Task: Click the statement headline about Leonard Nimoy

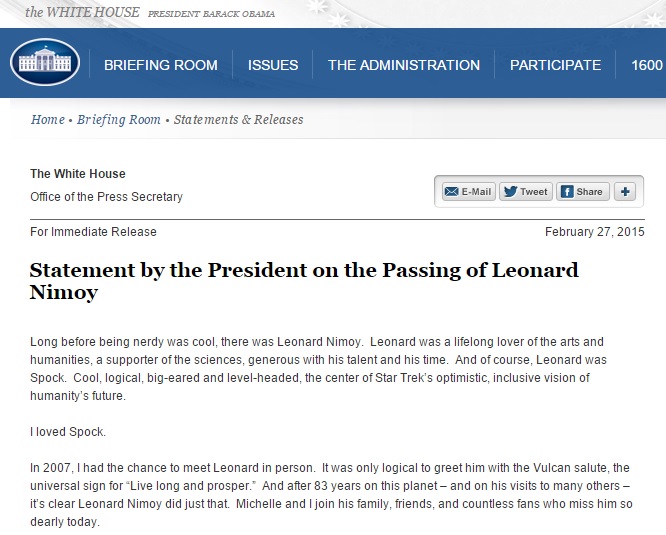Action: 304,282
